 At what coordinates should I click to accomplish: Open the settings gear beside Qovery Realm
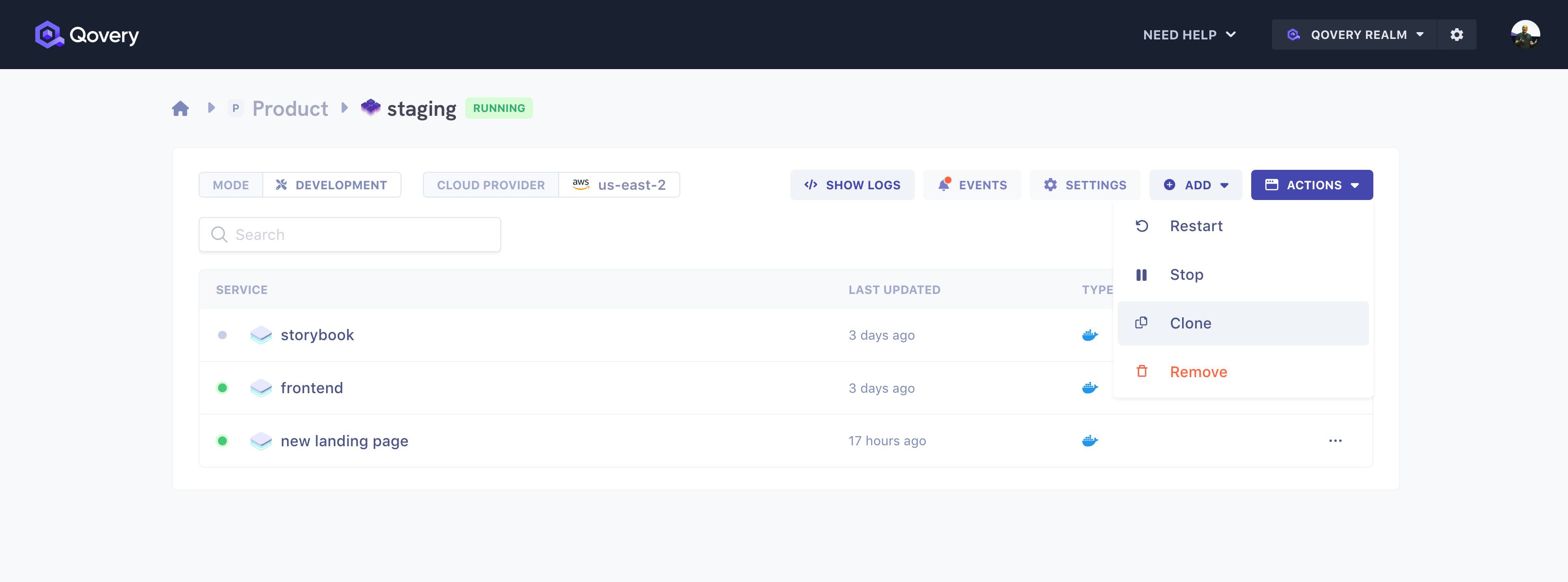[x=1457, y=35]
